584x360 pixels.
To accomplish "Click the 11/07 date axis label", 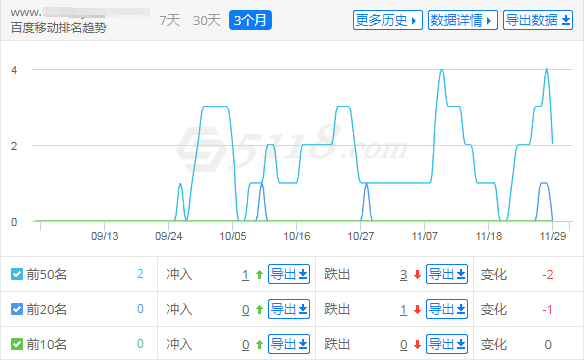I will 425,236.
